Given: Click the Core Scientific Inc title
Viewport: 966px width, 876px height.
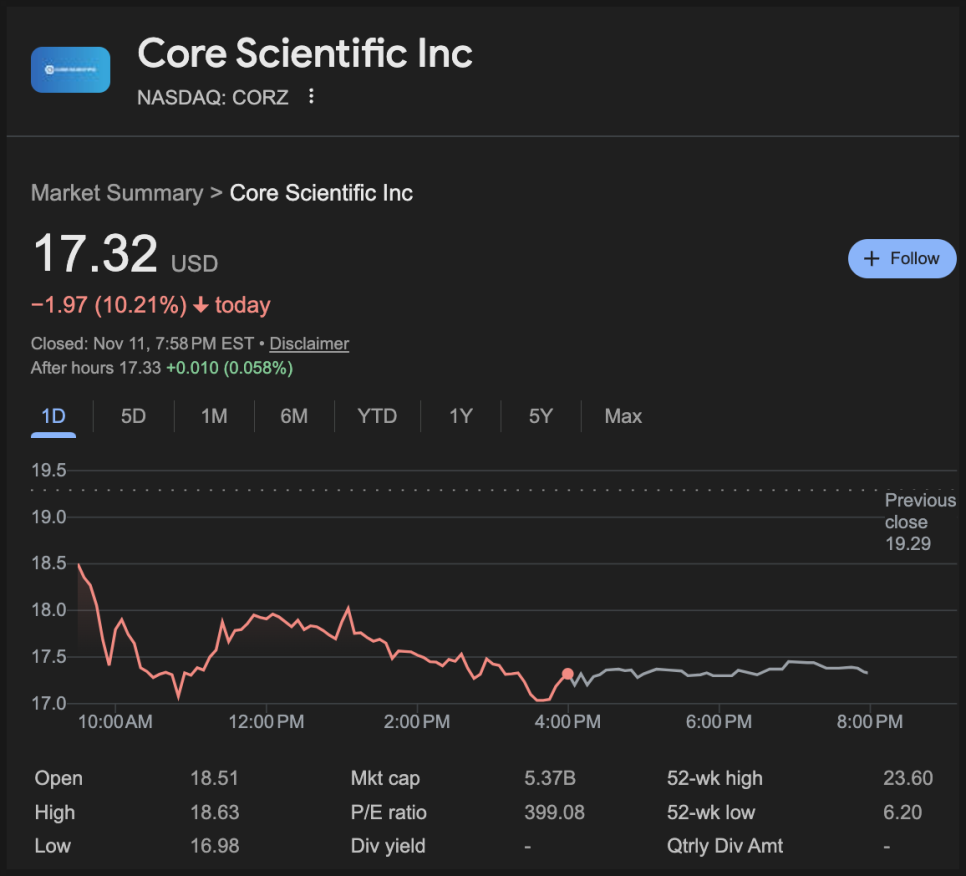Looking at the screenshot, I should [305, 53].
